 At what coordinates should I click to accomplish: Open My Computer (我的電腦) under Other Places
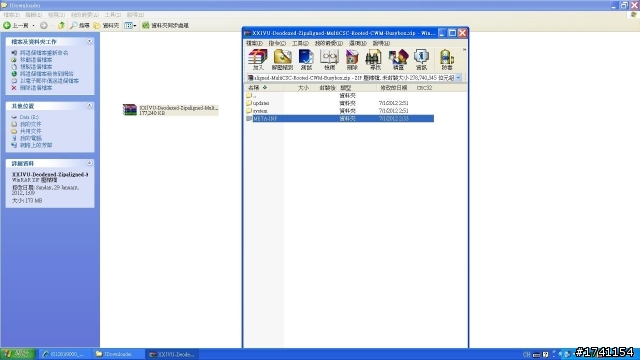click(x=30, y=138)
